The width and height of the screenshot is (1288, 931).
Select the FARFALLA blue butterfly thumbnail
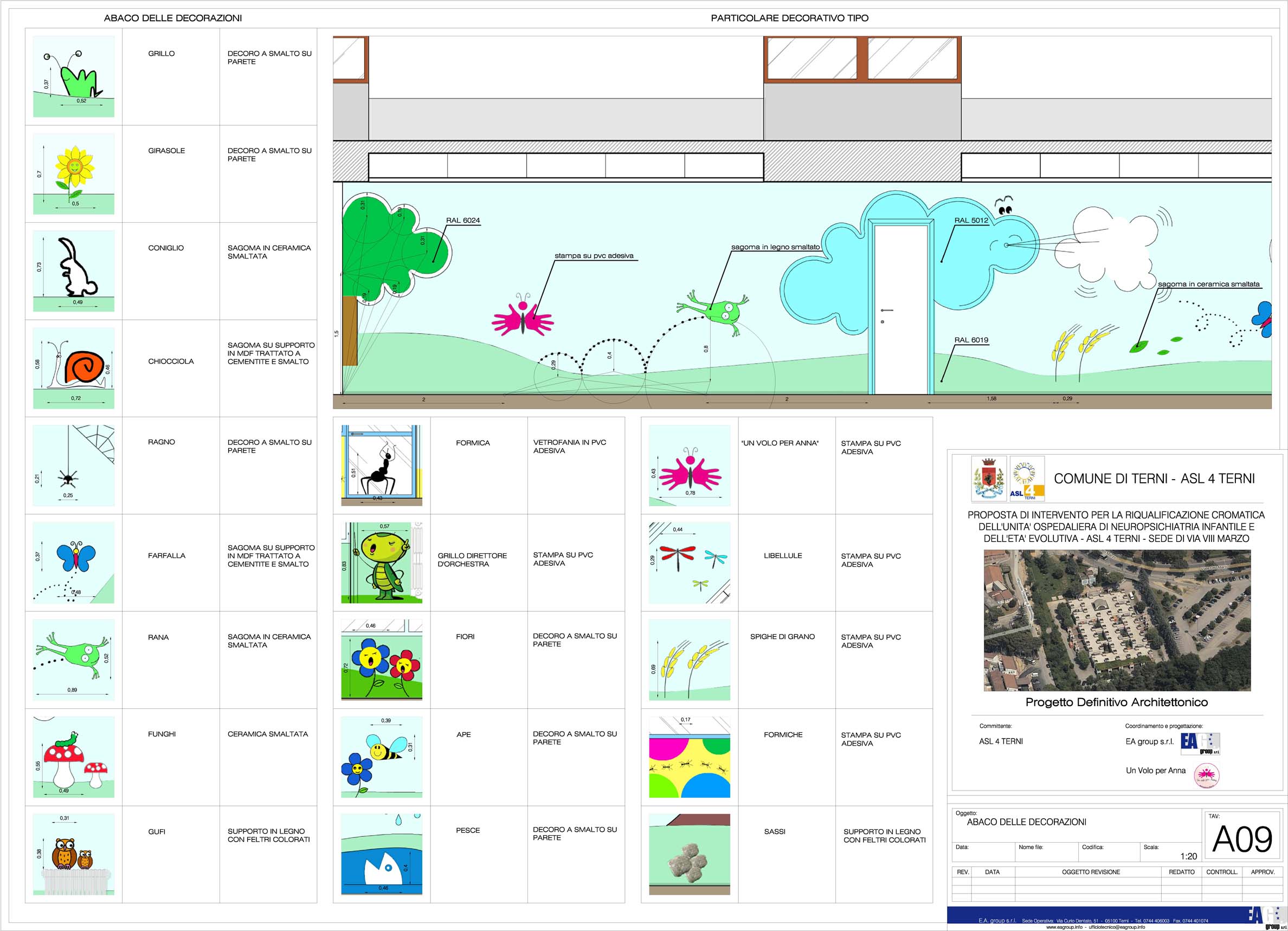coord(74,563)
